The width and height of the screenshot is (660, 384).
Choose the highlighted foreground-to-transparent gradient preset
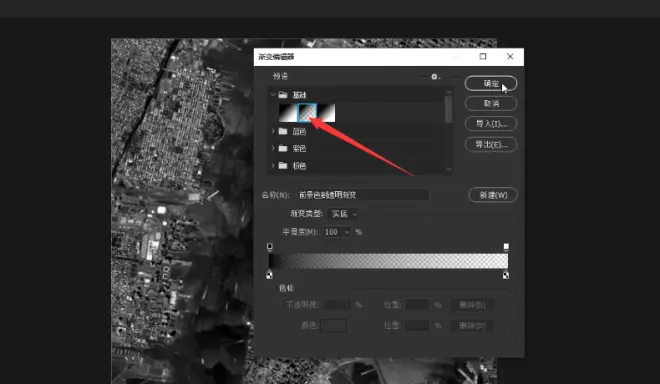(307, 112)
